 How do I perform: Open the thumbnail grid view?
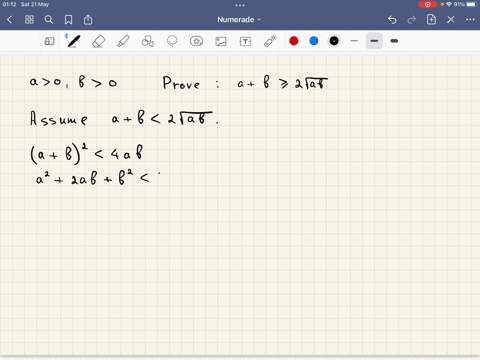pyautogui.click(x=29, y=20)
